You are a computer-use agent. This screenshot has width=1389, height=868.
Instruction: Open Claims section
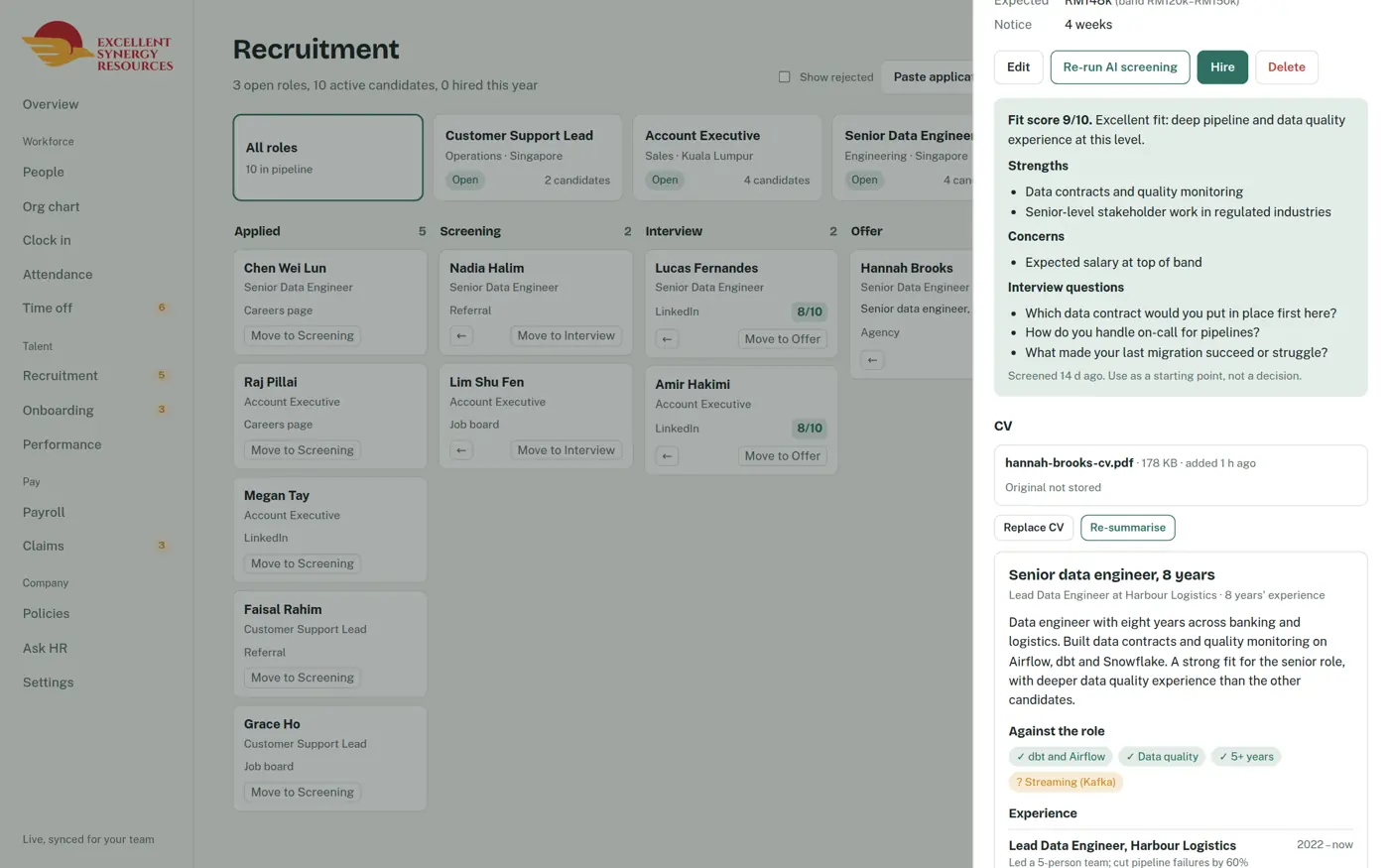coord(44,546)
